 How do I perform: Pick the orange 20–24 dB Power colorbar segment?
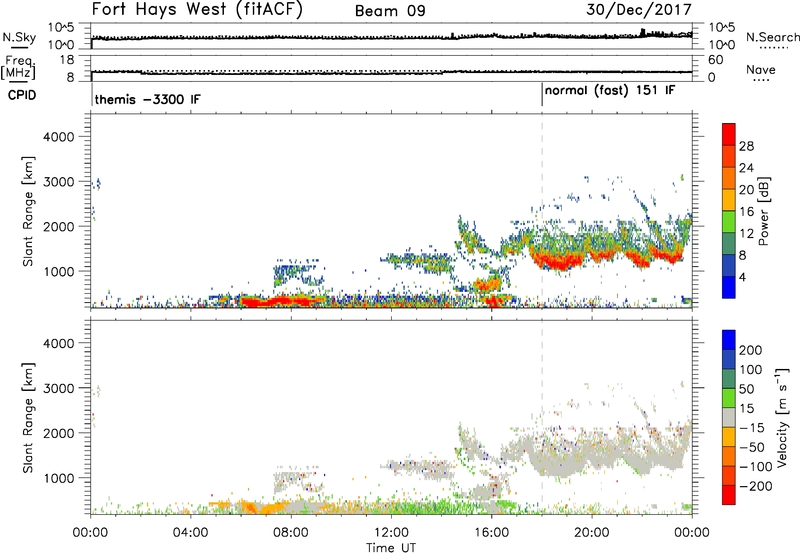[729, 179]
